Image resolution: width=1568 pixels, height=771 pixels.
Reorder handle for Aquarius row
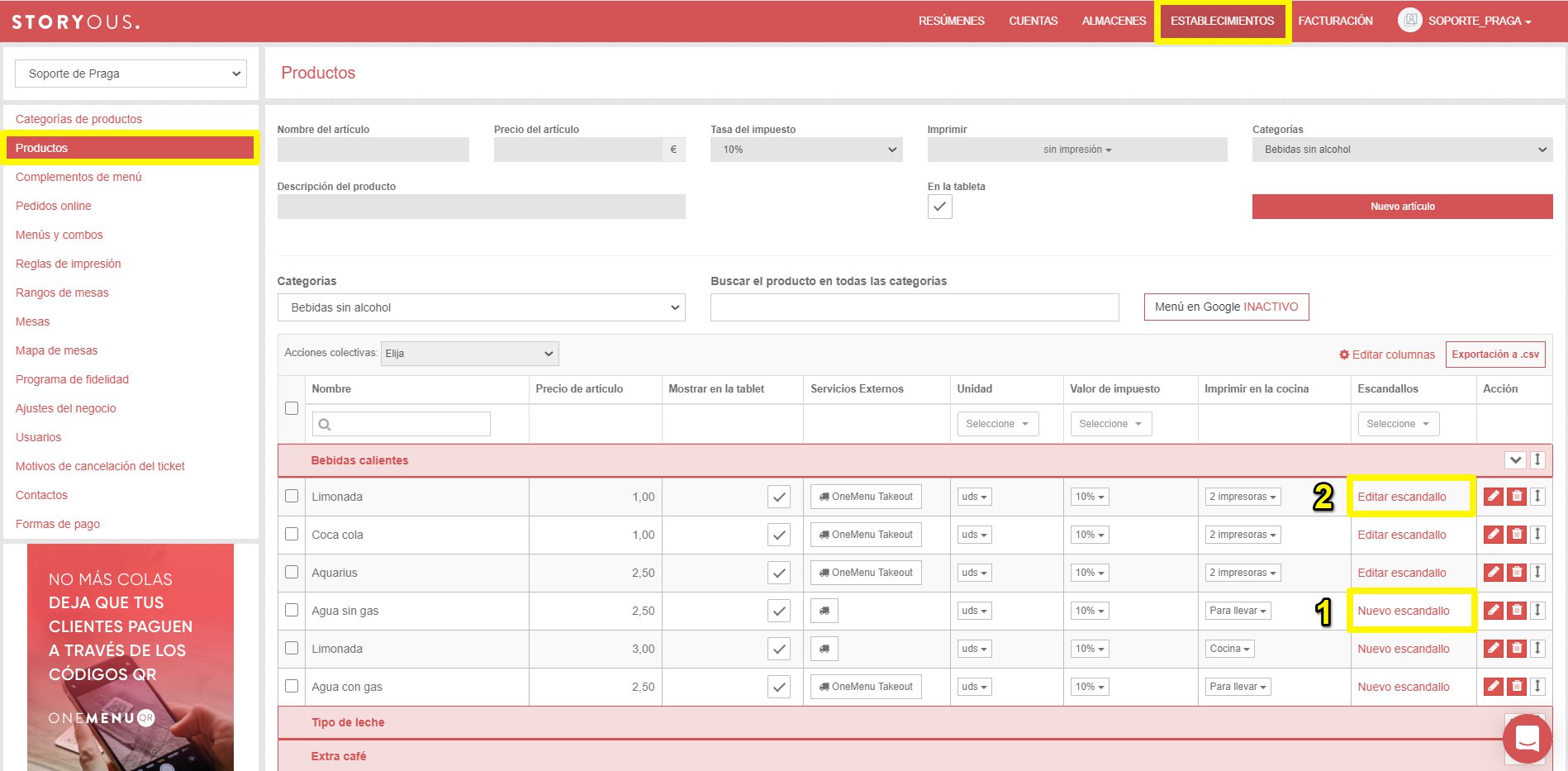pyautogui.click(x=1537, y=572)
